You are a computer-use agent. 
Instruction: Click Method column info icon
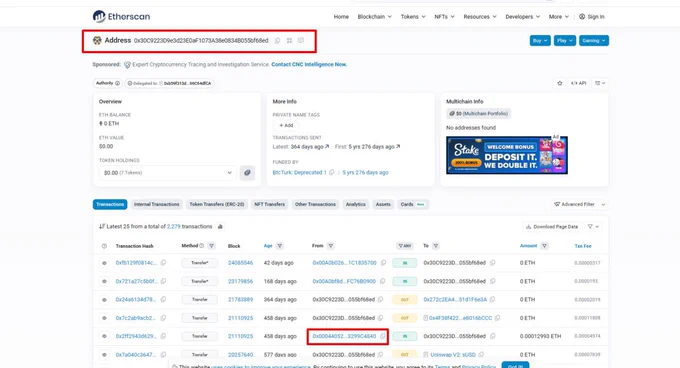click(202, 246)
